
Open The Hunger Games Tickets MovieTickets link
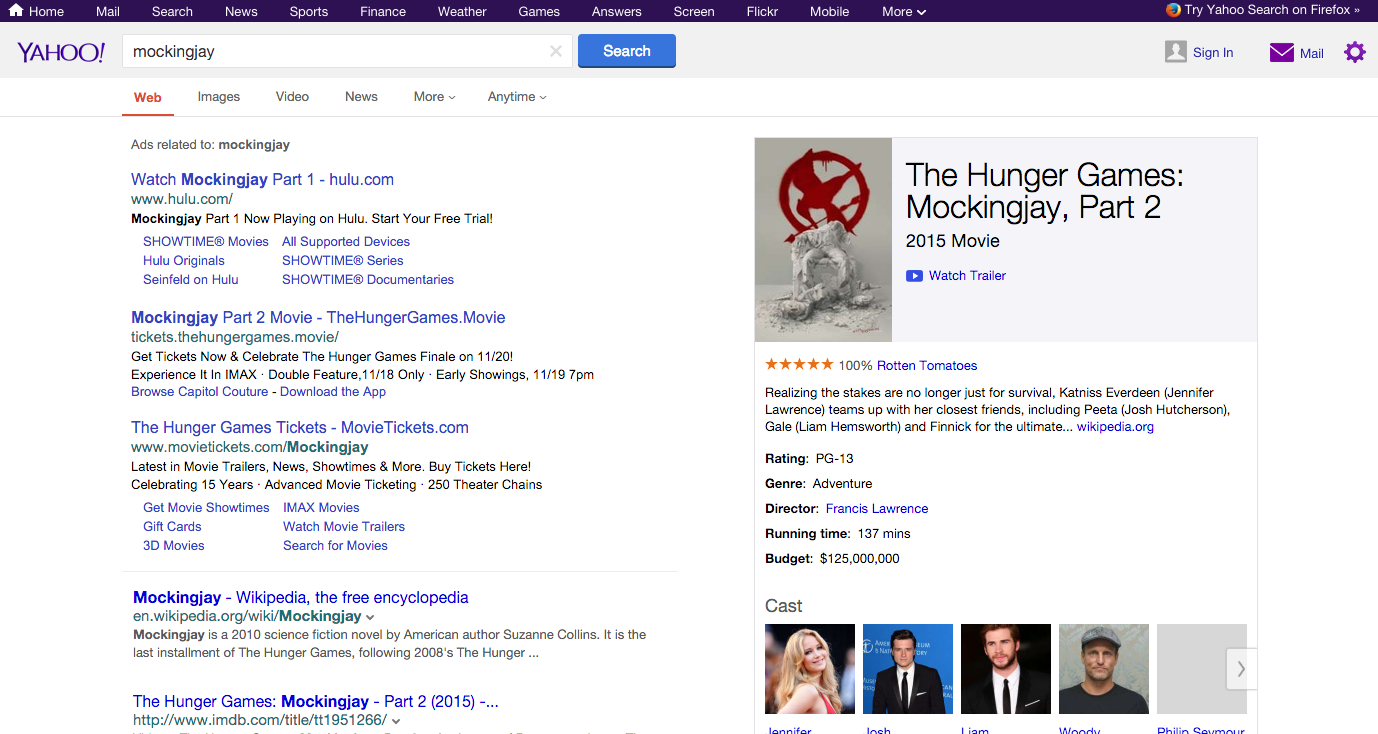300,428
